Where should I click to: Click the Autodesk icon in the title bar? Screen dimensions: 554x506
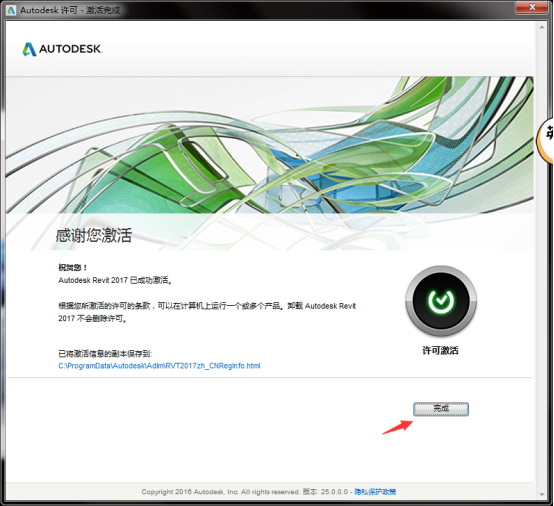pos(11,10)
